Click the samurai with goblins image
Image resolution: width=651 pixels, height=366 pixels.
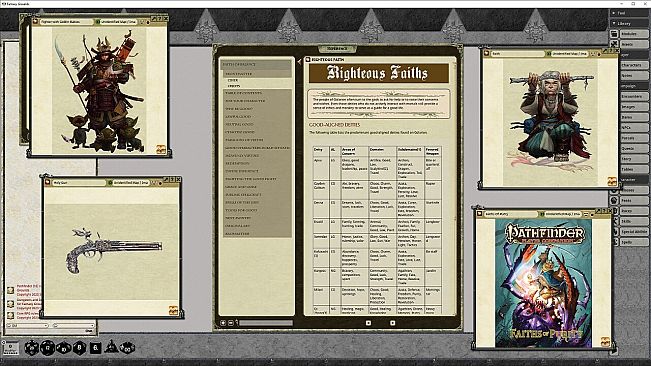pos(99,90)
